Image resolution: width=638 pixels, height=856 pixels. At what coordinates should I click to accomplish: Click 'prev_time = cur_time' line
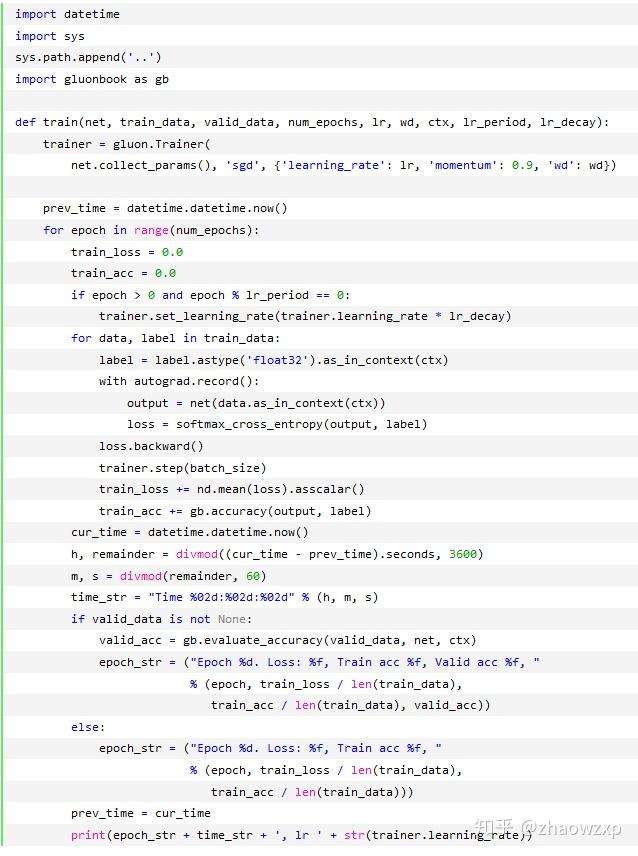click(x=140, y=814)
